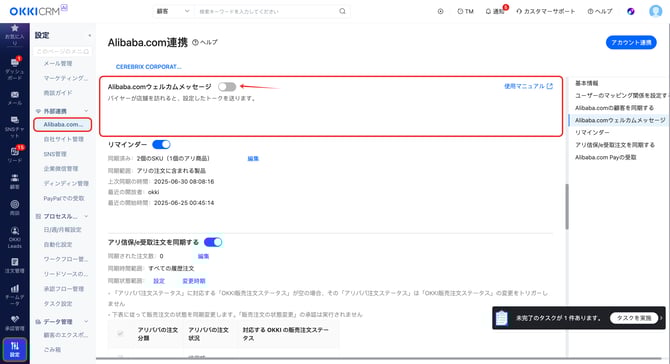Open SNS管理 settings item
The width and height of the screenshot is (670, 364).
[55, 154]
